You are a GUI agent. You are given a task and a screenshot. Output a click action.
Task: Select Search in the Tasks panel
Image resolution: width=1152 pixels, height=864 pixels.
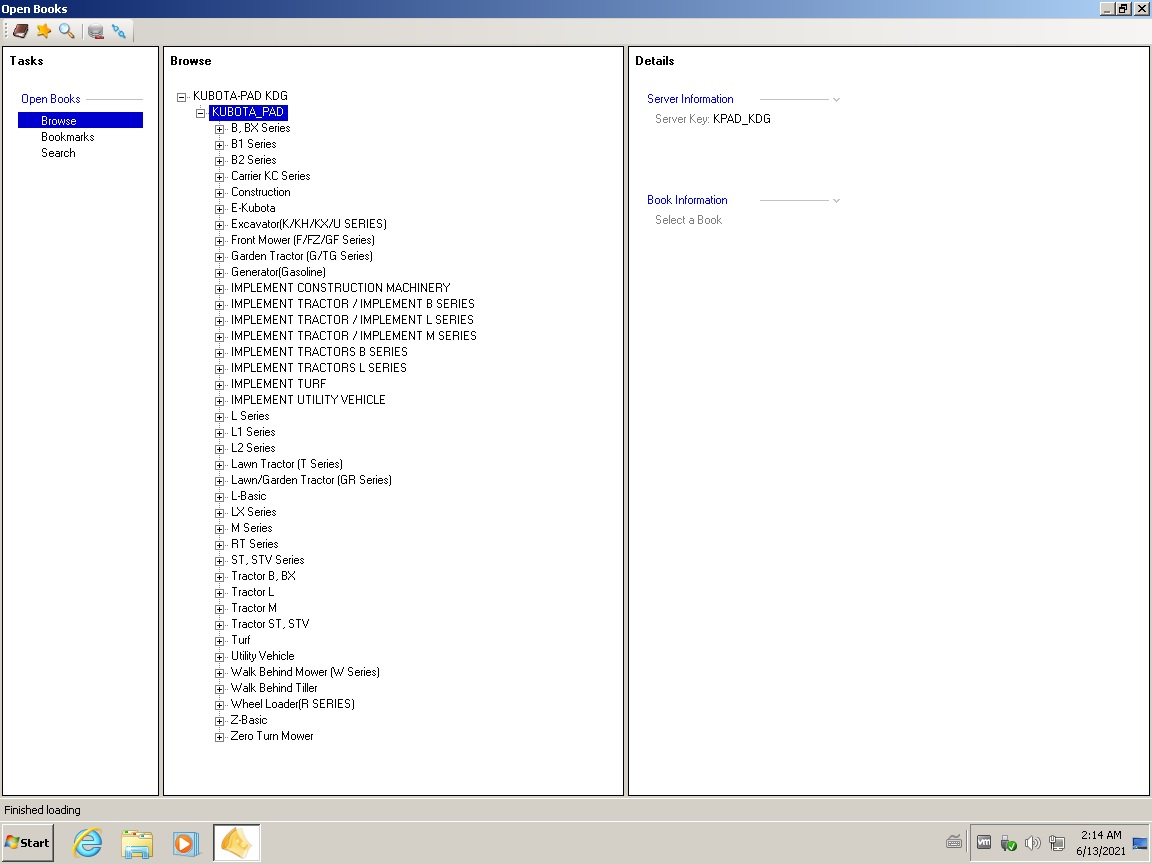pos(58,153)
